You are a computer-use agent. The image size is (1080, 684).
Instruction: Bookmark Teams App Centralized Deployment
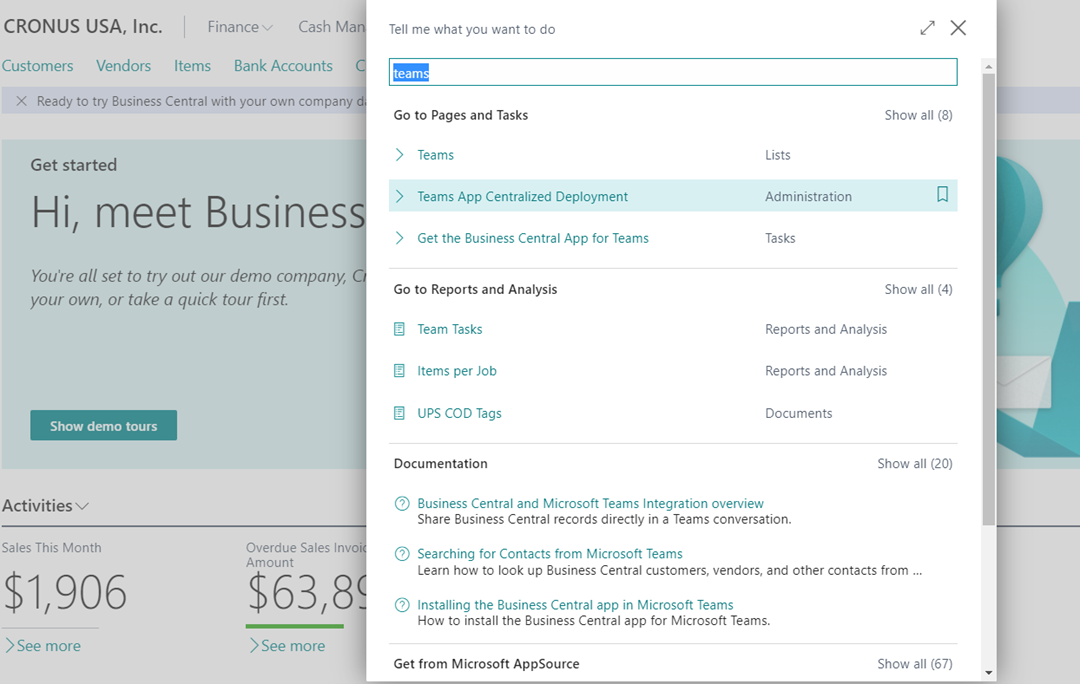[x=942, y=195]
